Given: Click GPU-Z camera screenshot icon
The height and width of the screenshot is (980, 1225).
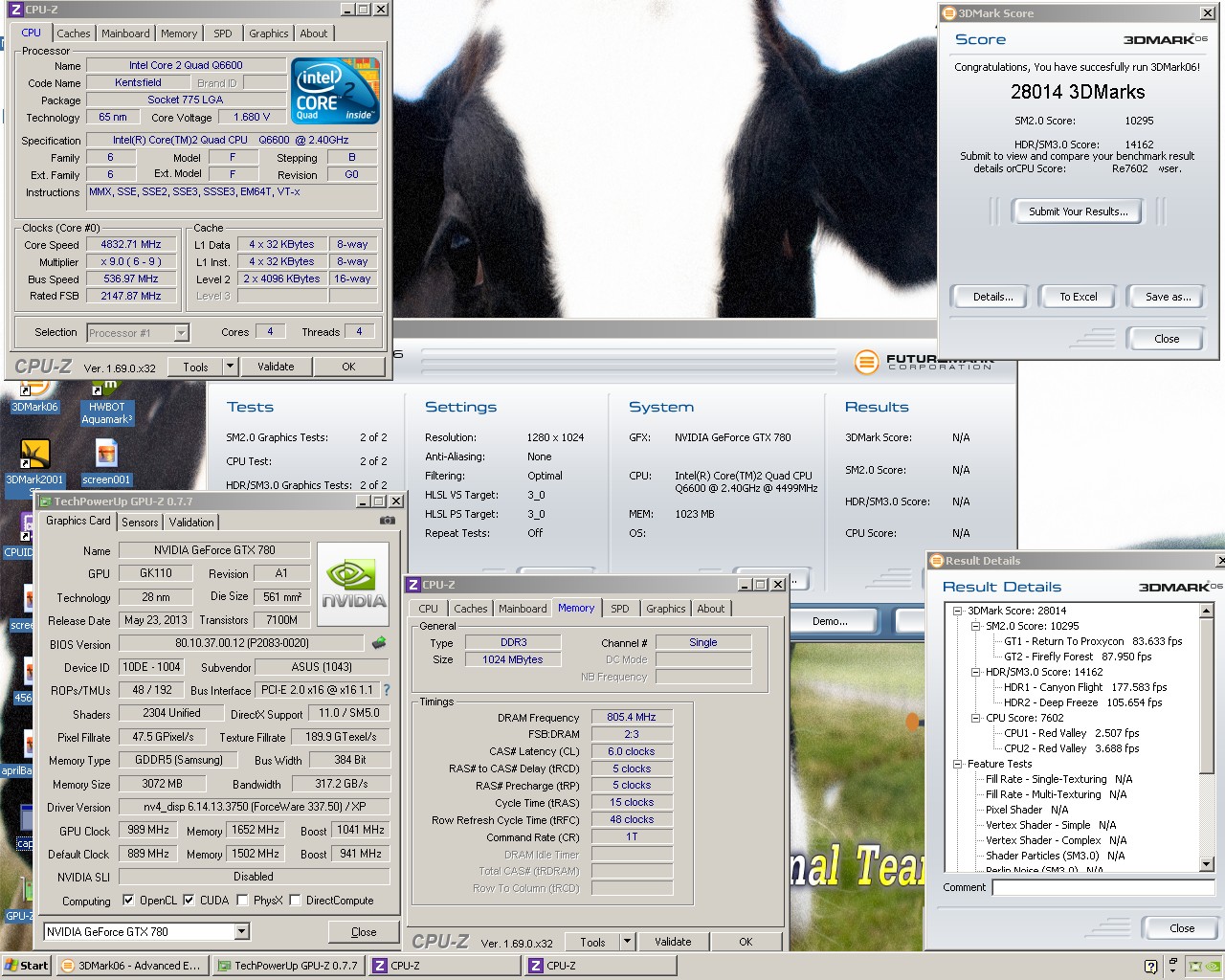Looking at the screenshot, I should [388, 521].
